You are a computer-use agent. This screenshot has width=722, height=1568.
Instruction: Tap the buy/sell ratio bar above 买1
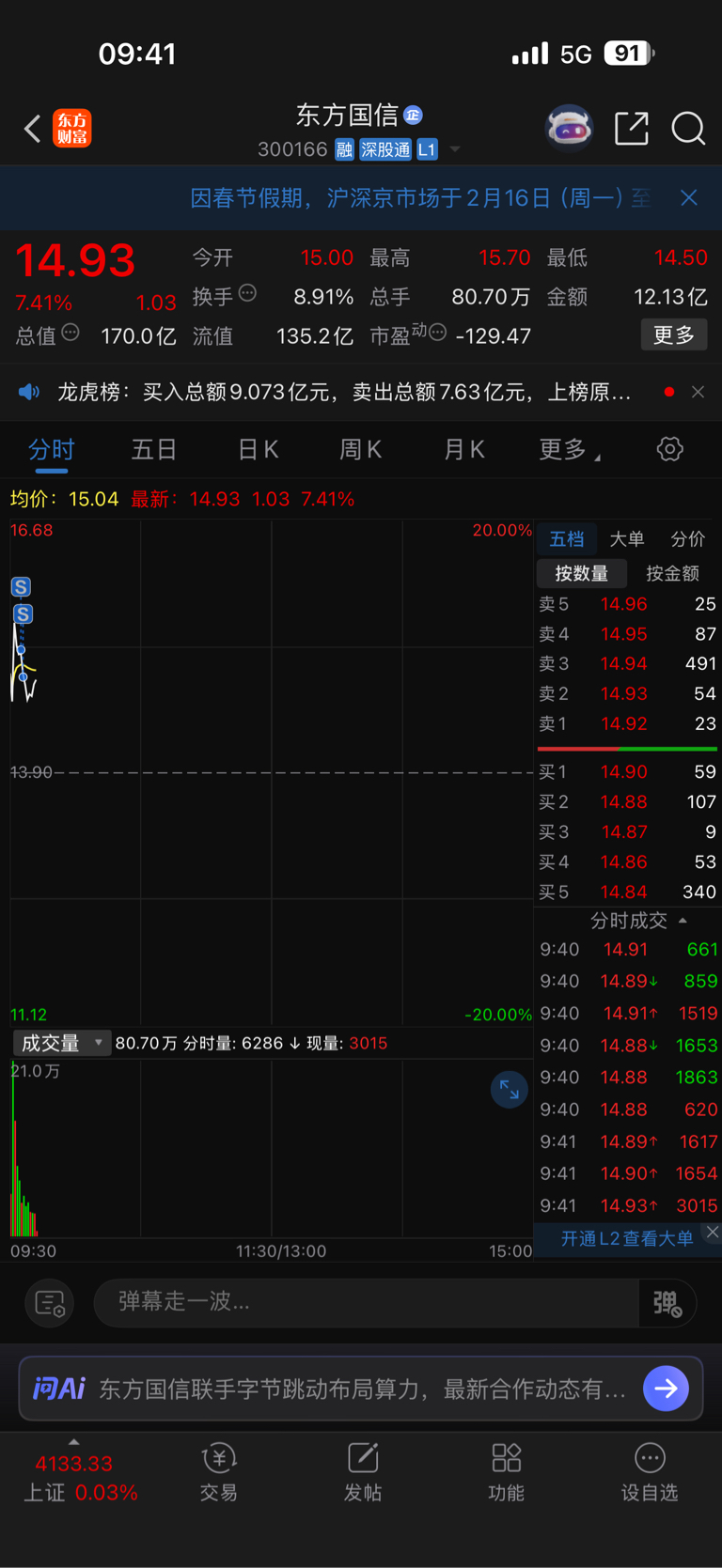click(x=627, y=749)
